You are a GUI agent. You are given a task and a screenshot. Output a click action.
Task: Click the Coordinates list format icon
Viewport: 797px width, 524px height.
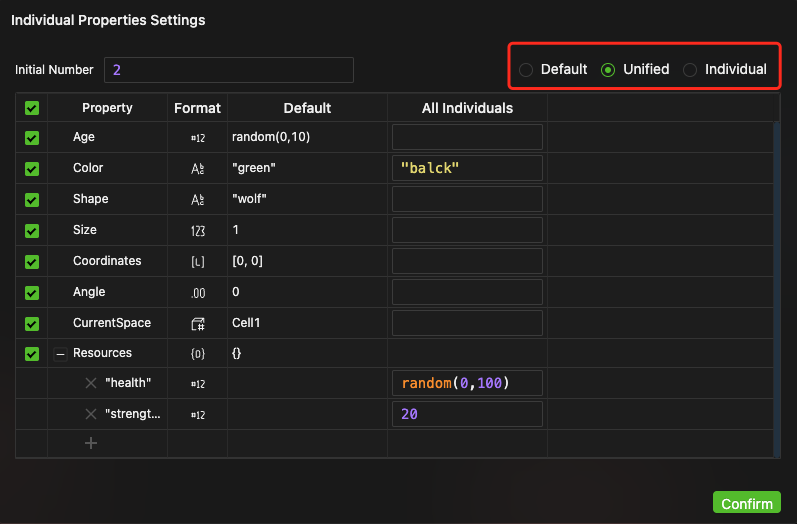197,261
